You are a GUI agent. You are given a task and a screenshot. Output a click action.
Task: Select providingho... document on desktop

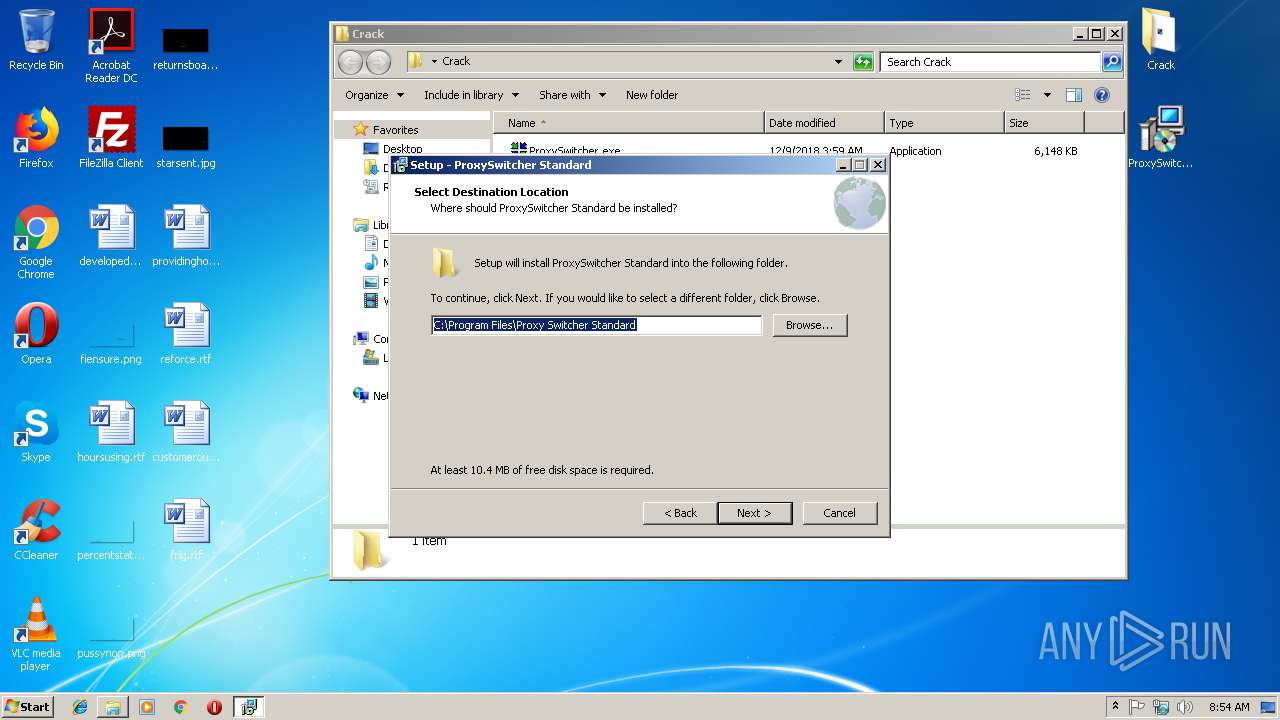186,236
